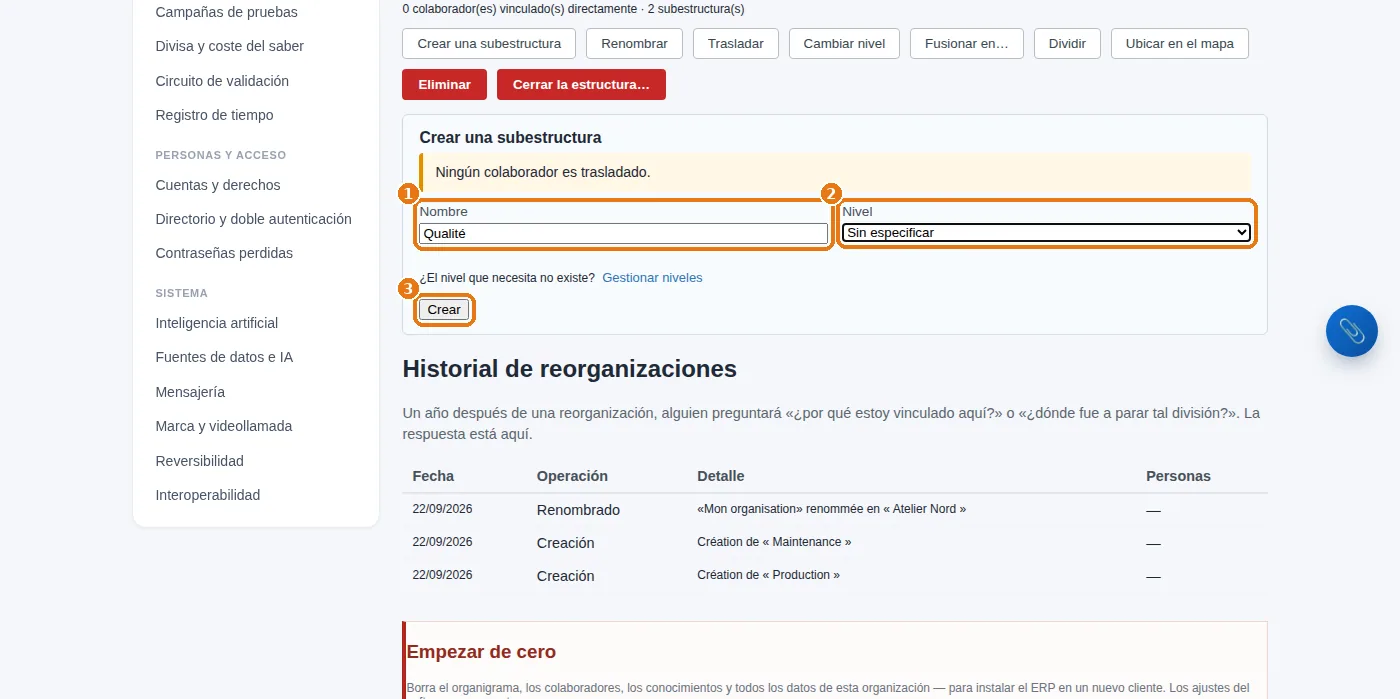Viewport: 1400px width, 699px height.
Task: Click Crear una subestructura button
Action: pos(489,44)
